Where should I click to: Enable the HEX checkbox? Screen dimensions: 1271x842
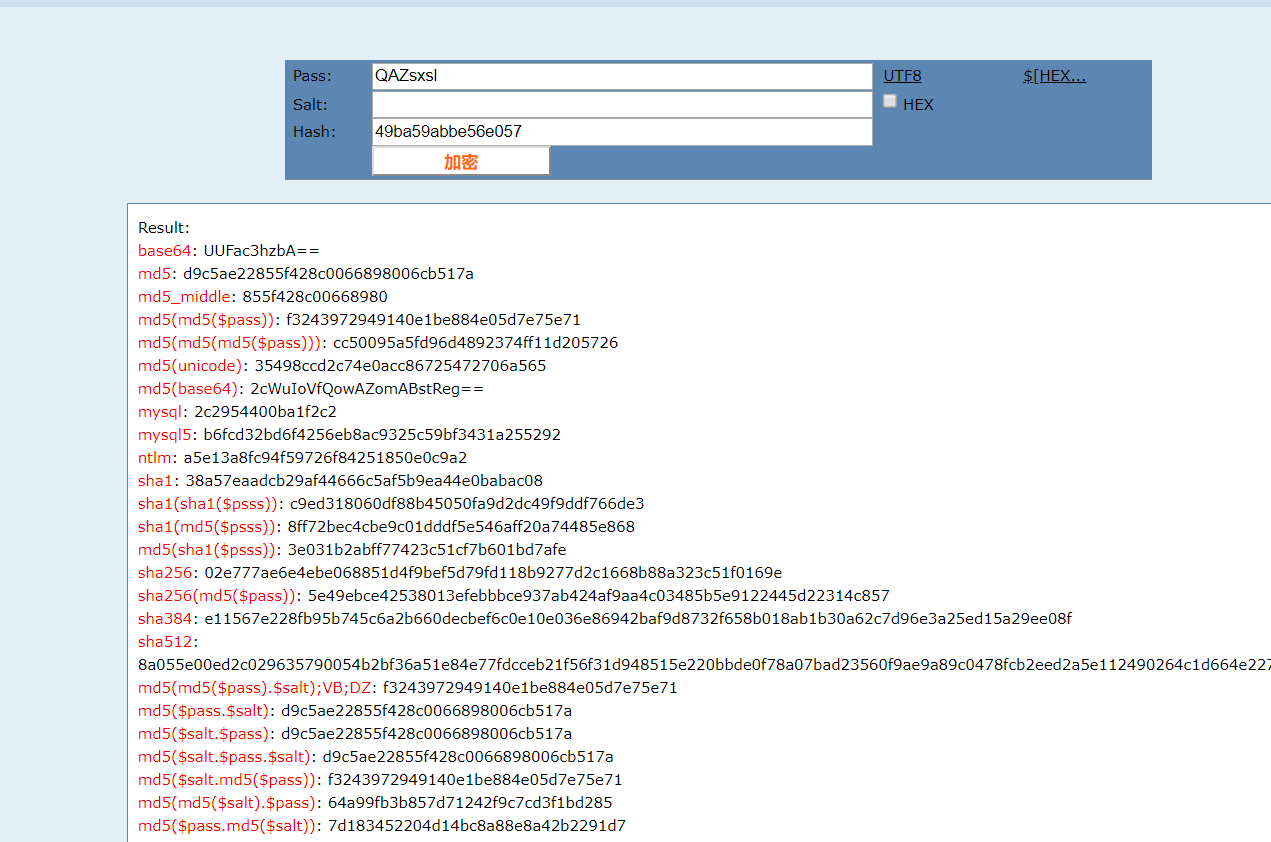[x=890, y=101]
